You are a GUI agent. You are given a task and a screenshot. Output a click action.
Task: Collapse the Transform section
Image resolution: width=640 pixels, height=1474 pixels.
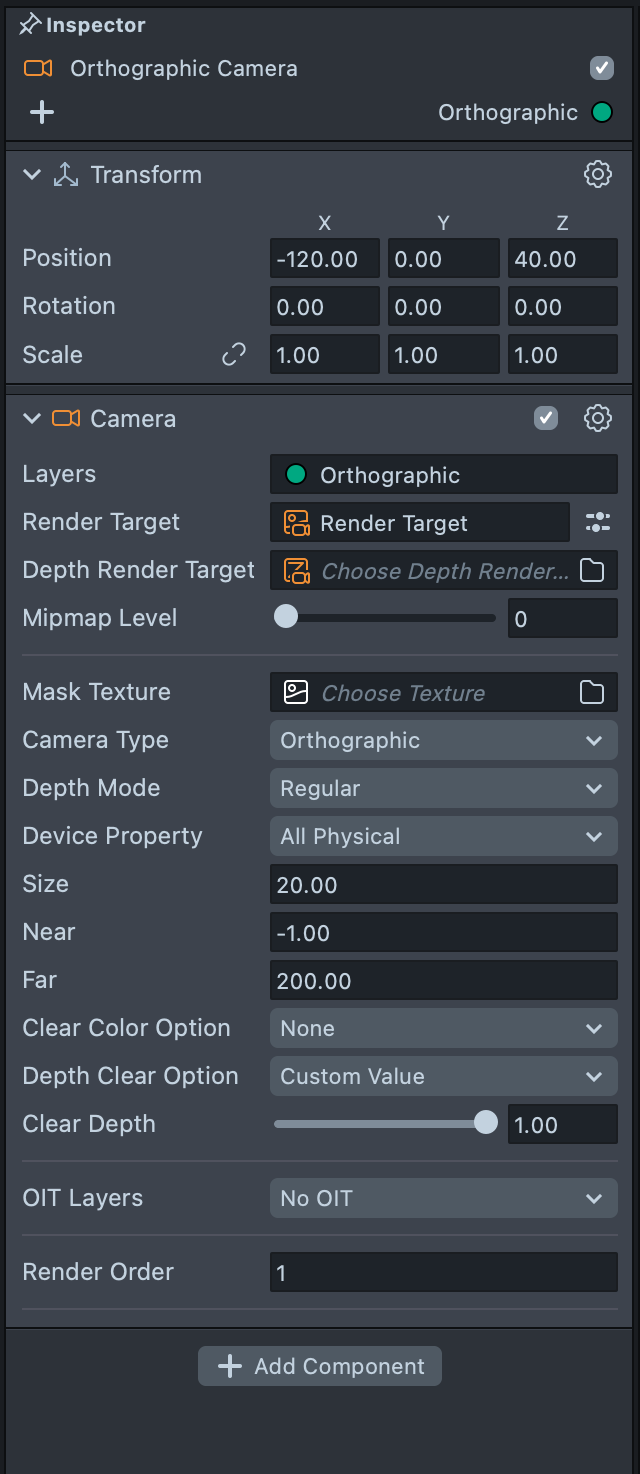(32, 175)
